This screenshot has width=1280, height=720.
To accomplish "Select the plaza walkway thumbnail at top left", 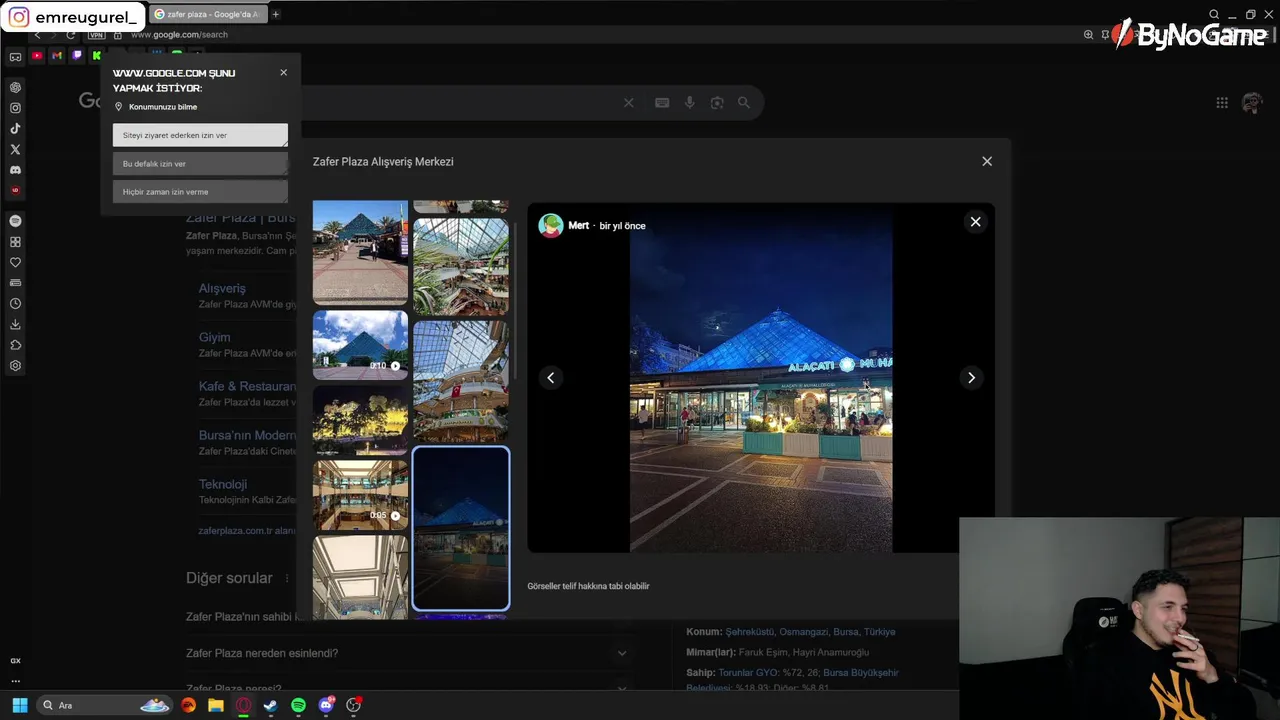I will tap(360, 252).
